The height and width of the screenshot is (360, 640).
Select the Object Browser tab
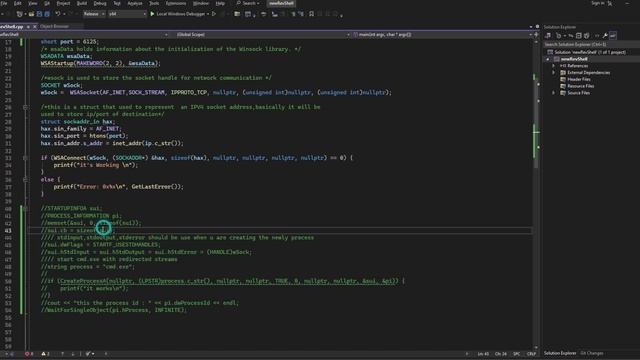[x=54, y=26]
